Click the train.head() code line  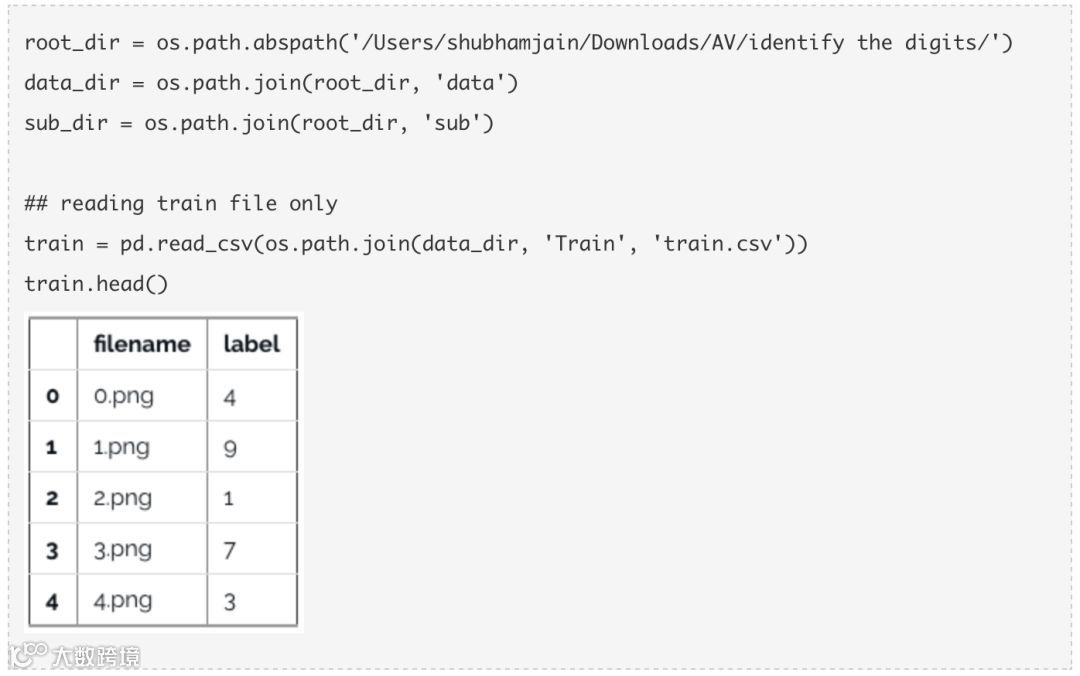(96, 283)
